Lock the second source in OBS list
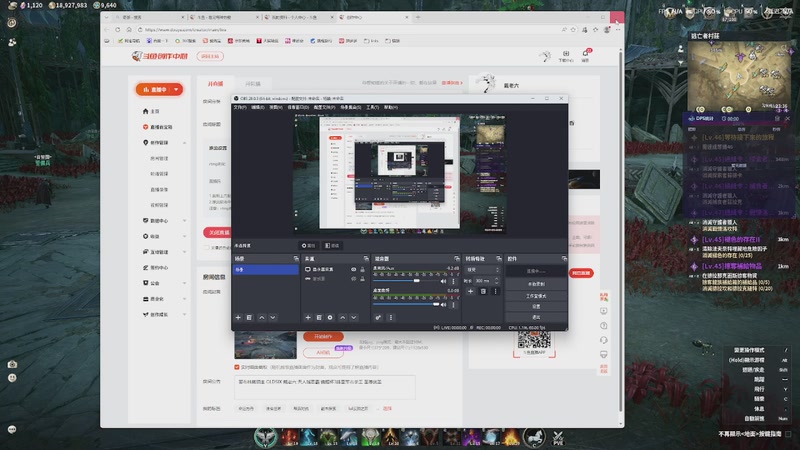This screenshot has height=450, width=800. 362,279
